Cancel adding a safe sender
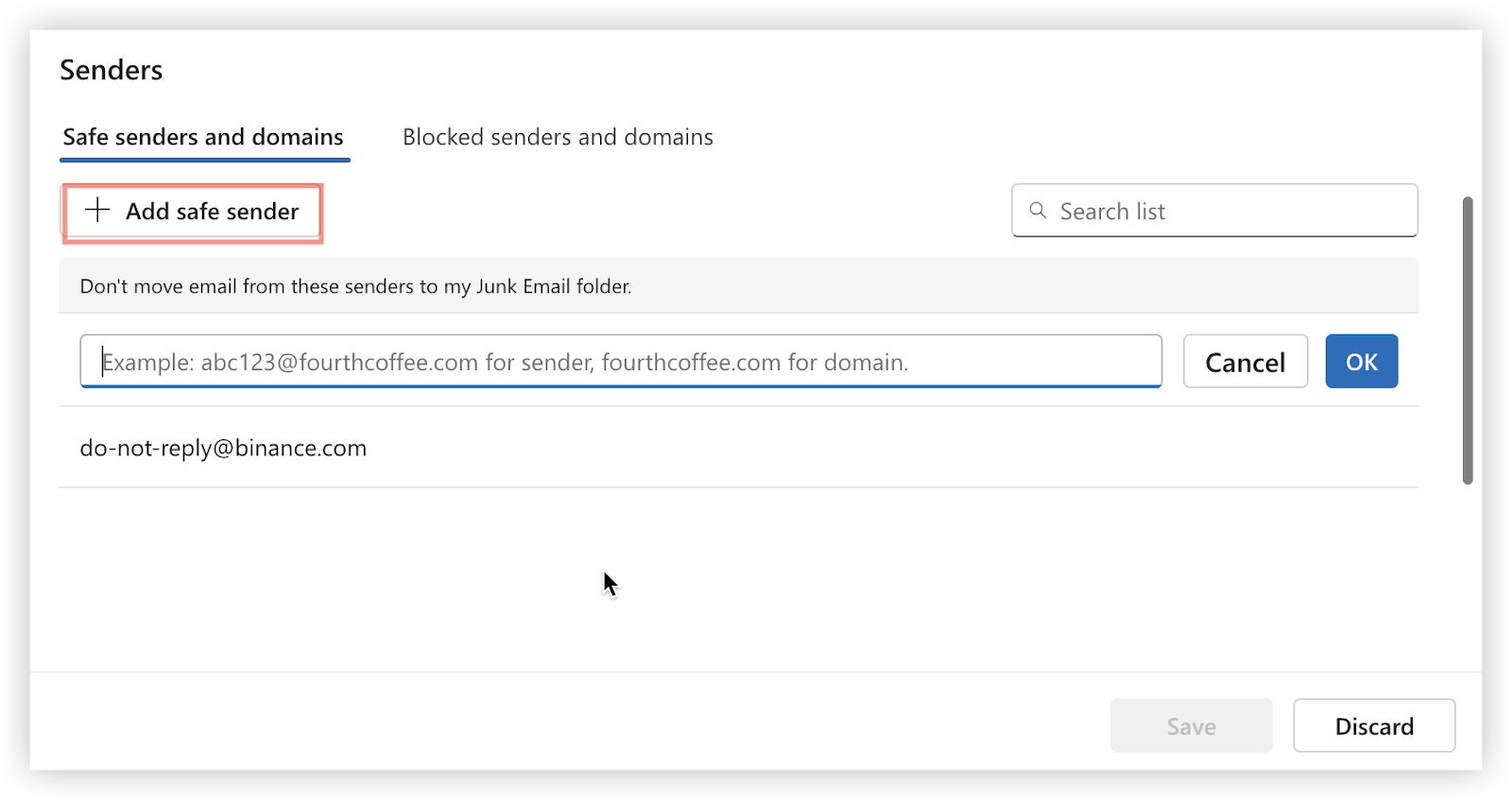This screenshot has width=1512, height=800. click(x=1245, y=362)
